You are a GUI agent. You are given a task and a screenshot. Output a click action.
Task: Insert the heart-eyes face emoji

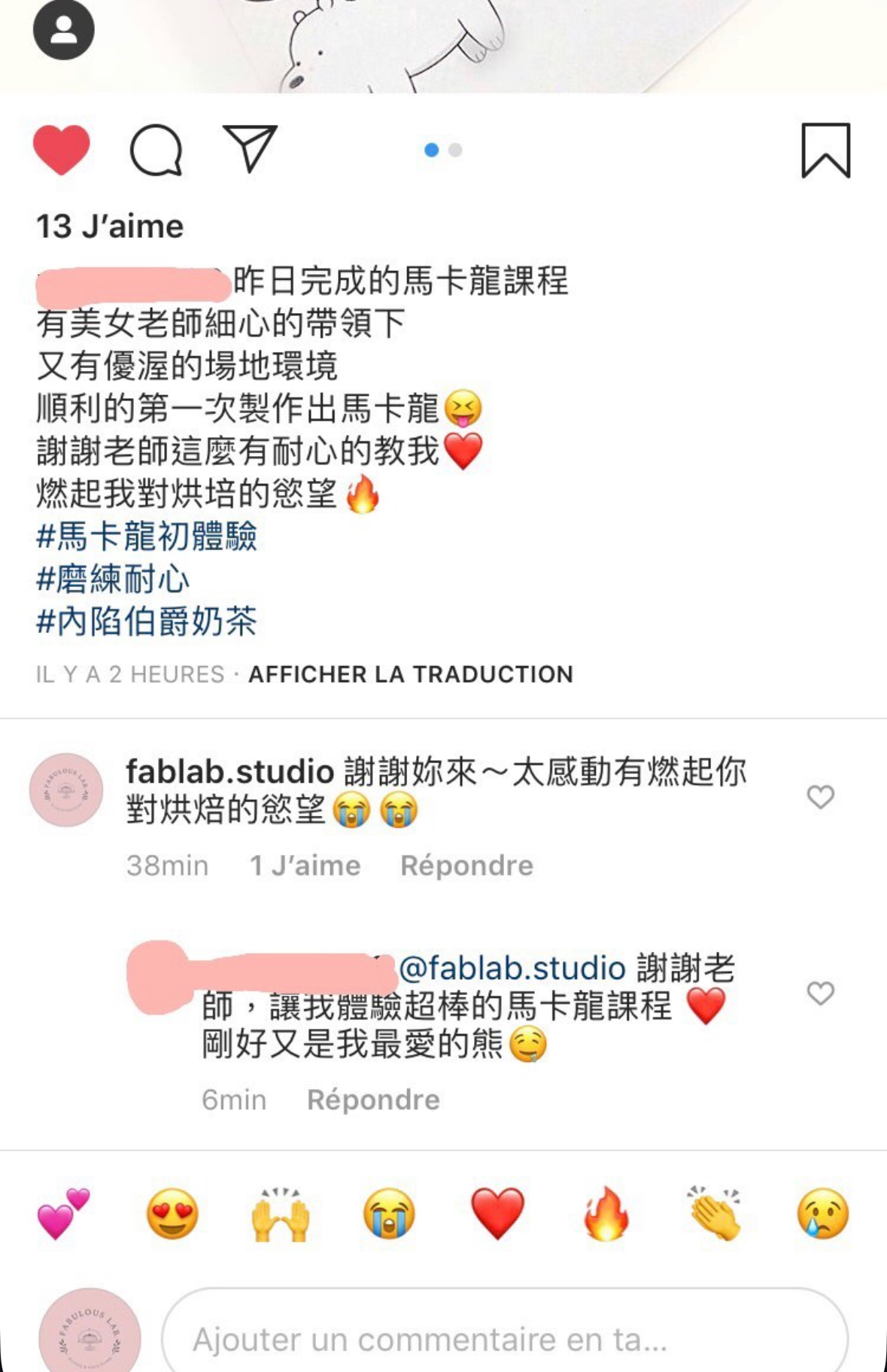(172, 1213)
